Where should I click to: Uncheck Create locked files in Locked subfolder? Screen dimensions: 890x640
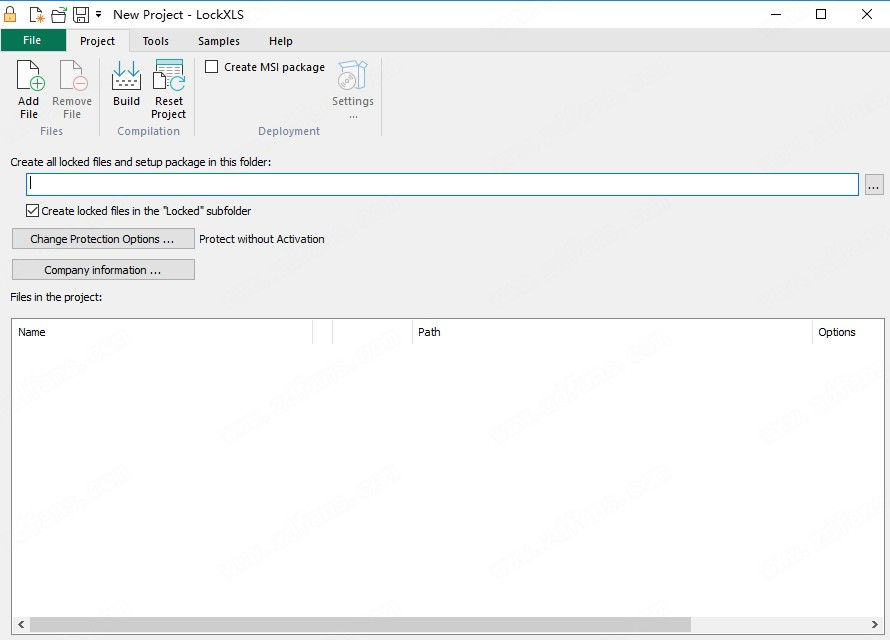coord(32,210)
